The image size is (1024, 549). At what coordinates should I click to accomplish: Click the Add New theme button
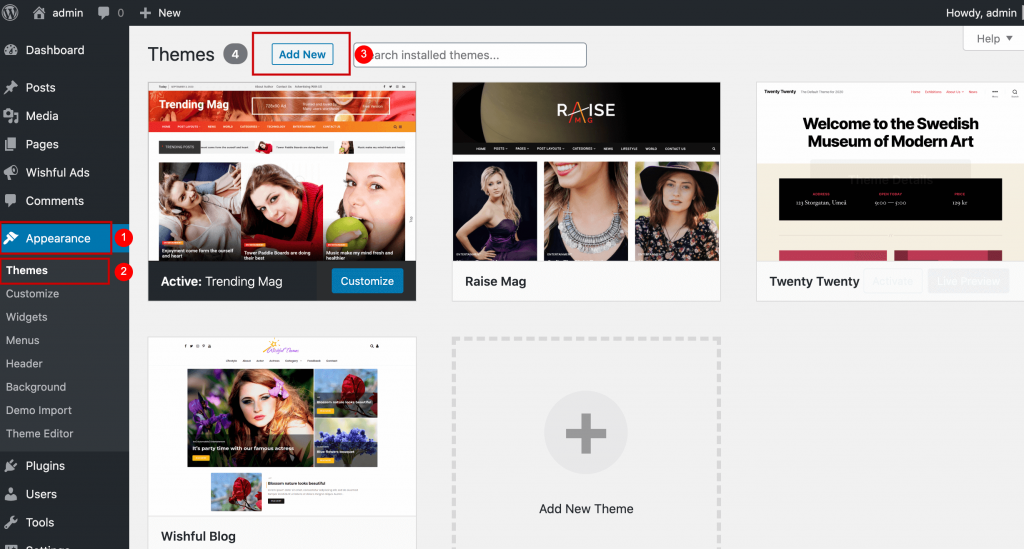tap(302, 54)
